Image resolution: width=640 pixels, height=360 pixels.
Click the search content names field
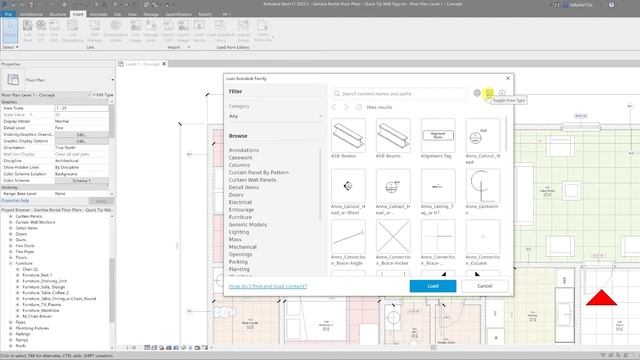pyautogui.click(x=399, y=93)
